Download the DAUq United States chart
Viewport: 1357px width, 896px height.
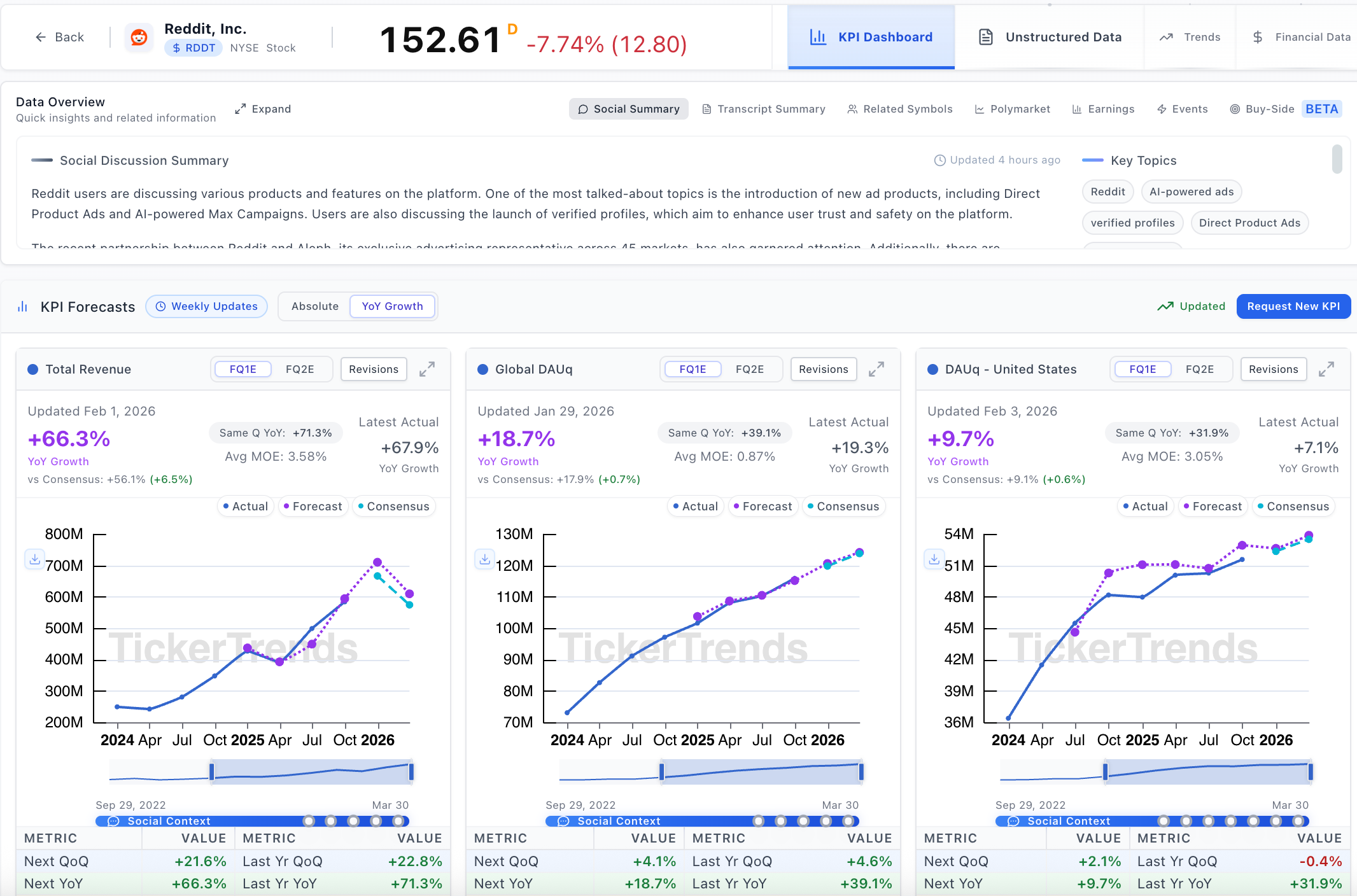click(x=934, y=559)
